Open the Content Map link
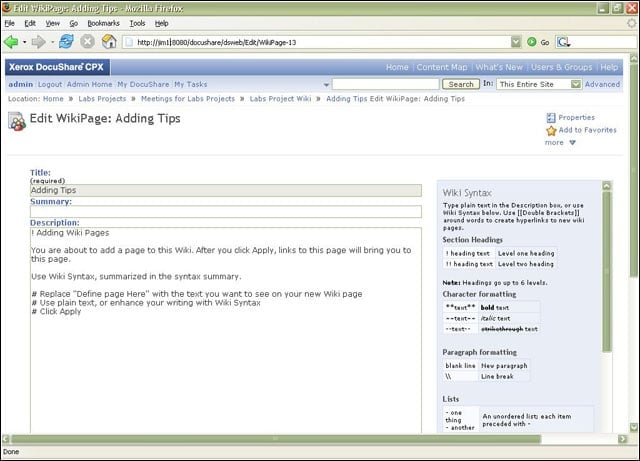This screenshot has width=640, height=461. tap(442, 67)
